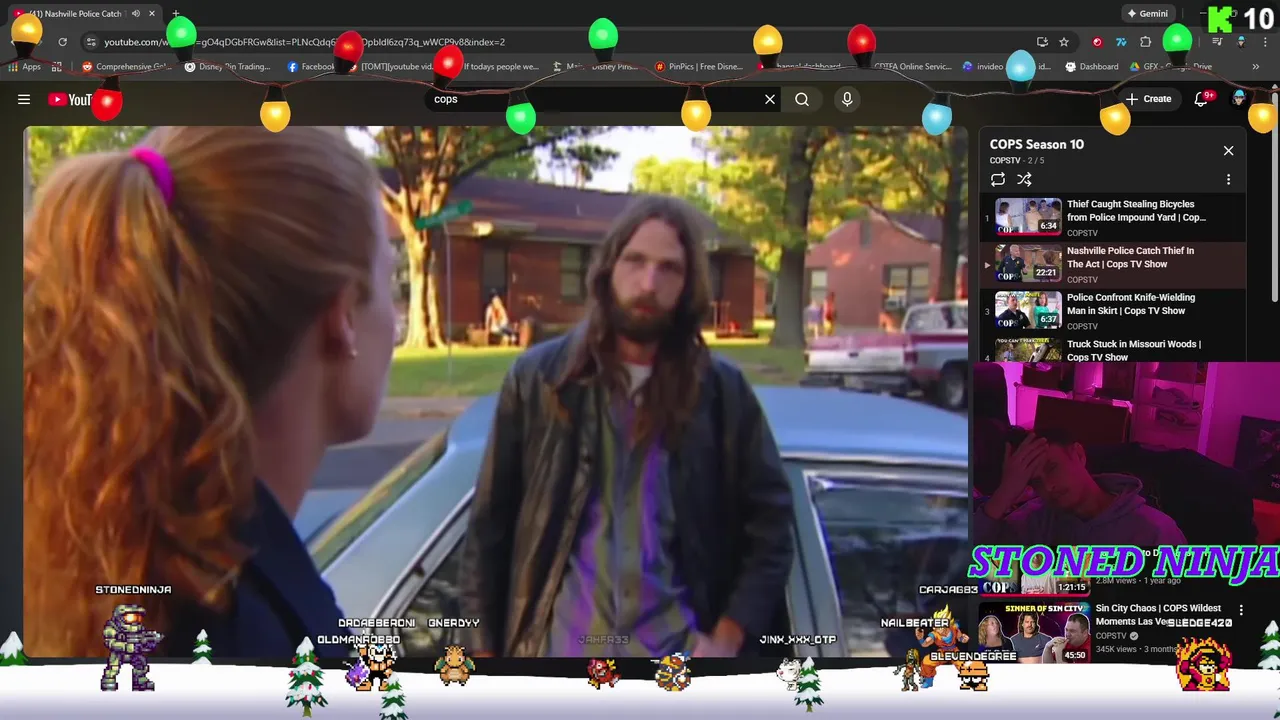Open a new browser tab
The width and height of the screenshot is (1280, 720).
(176, 14)
